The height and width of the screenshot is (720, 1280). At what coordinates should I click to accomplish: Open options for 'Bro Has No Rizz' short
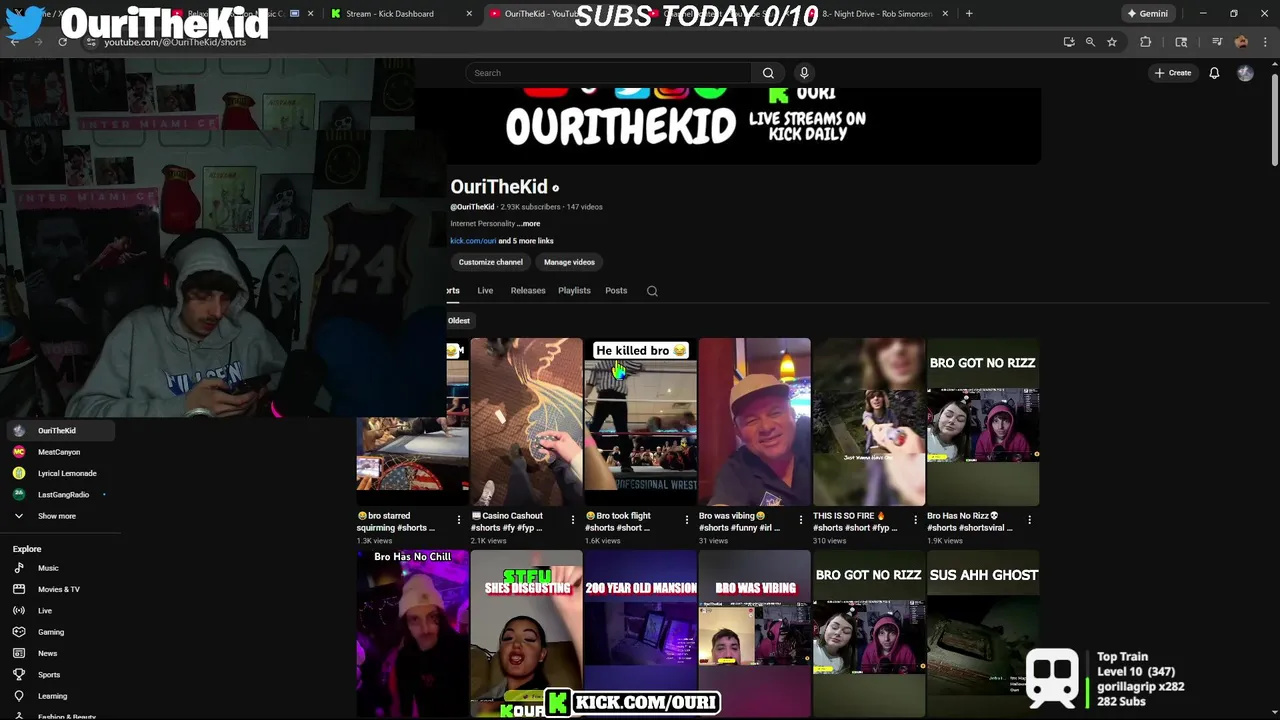(1029, 520)
